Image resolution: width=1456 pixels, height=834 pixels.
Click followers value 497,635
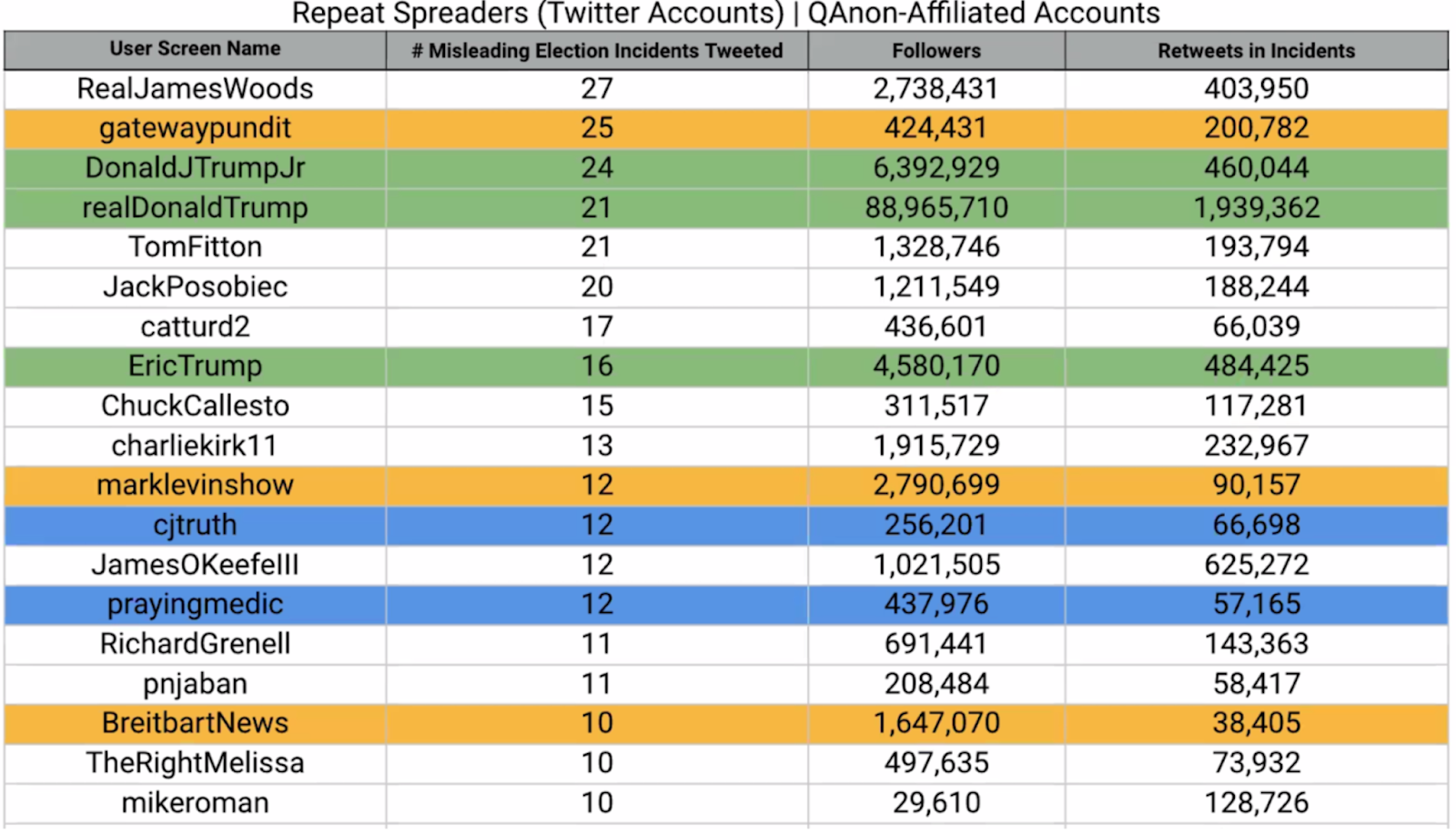936,763
